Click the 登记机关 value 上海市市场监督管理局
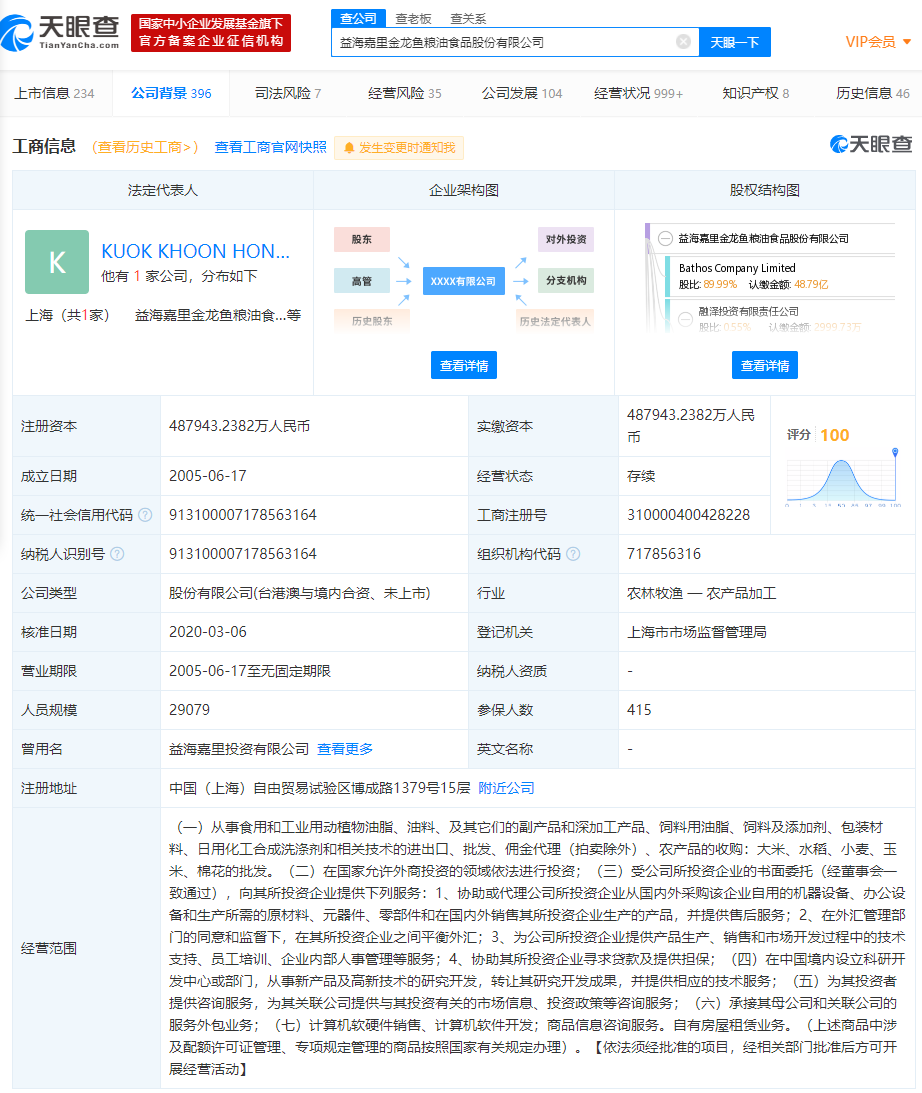This screenshot has width=922, height=1093. tap(697, 632)
